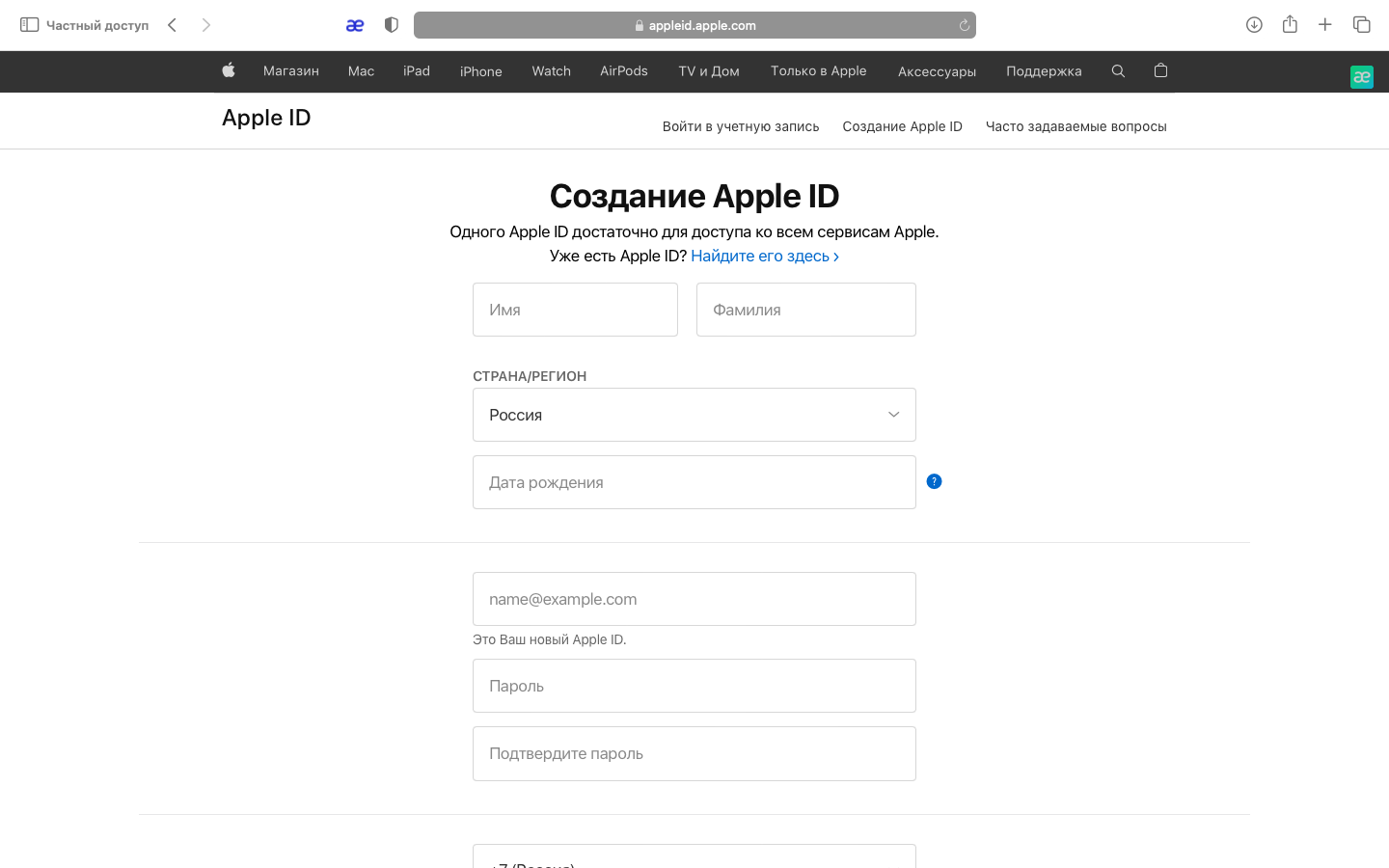The height and width of the screenshot is (868, 1389).
Task: Click the privacy shield icon
Action: point(391,25)
